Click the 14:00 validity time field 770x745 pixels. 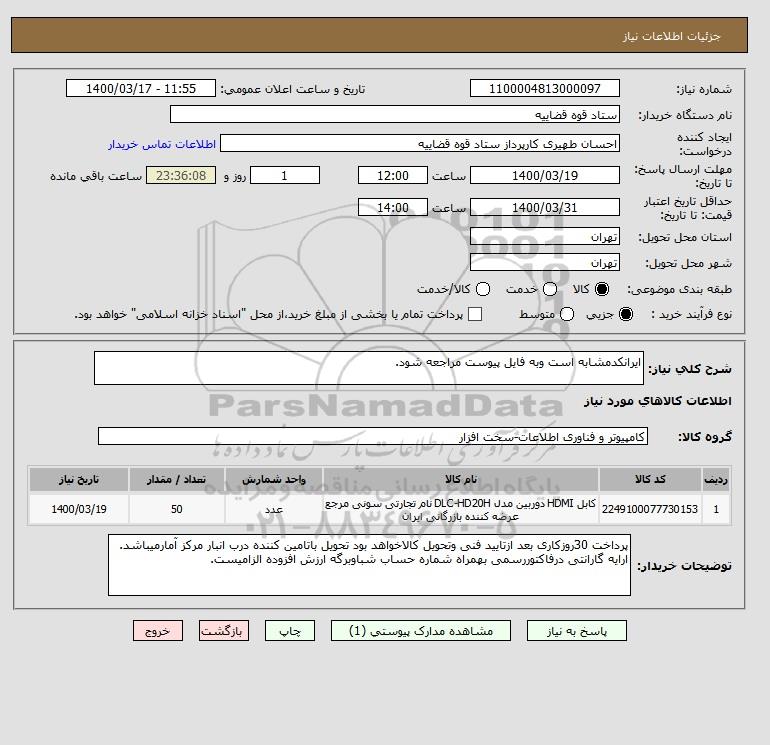[393, 207]
